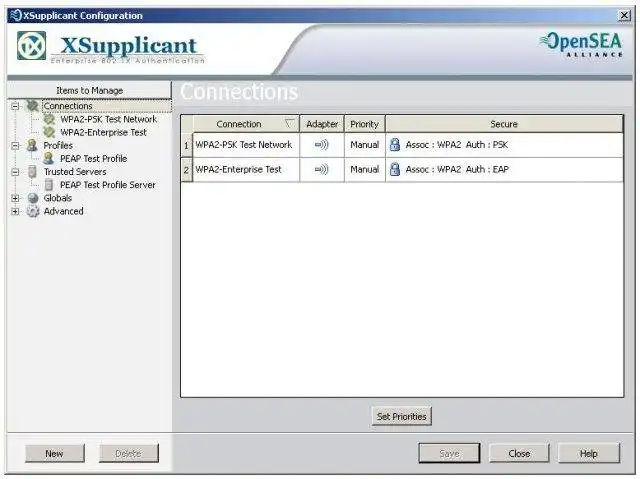Select Trusted Servers in the tree
The width and height of the screenshot is (640, 479).
(75, 172)
